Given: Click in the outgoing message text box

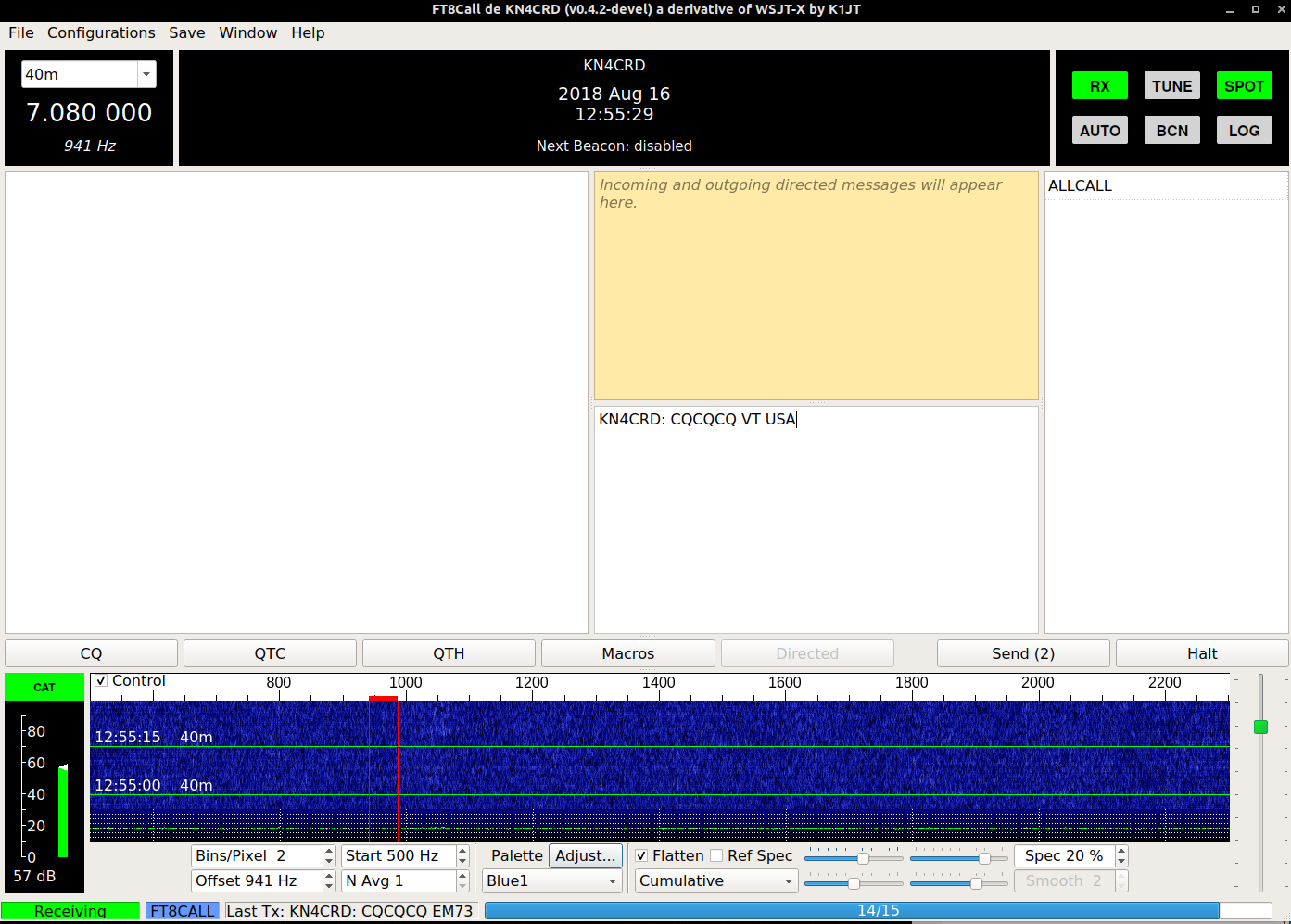Looking at the screenshot, I should [x=816, y=519].
